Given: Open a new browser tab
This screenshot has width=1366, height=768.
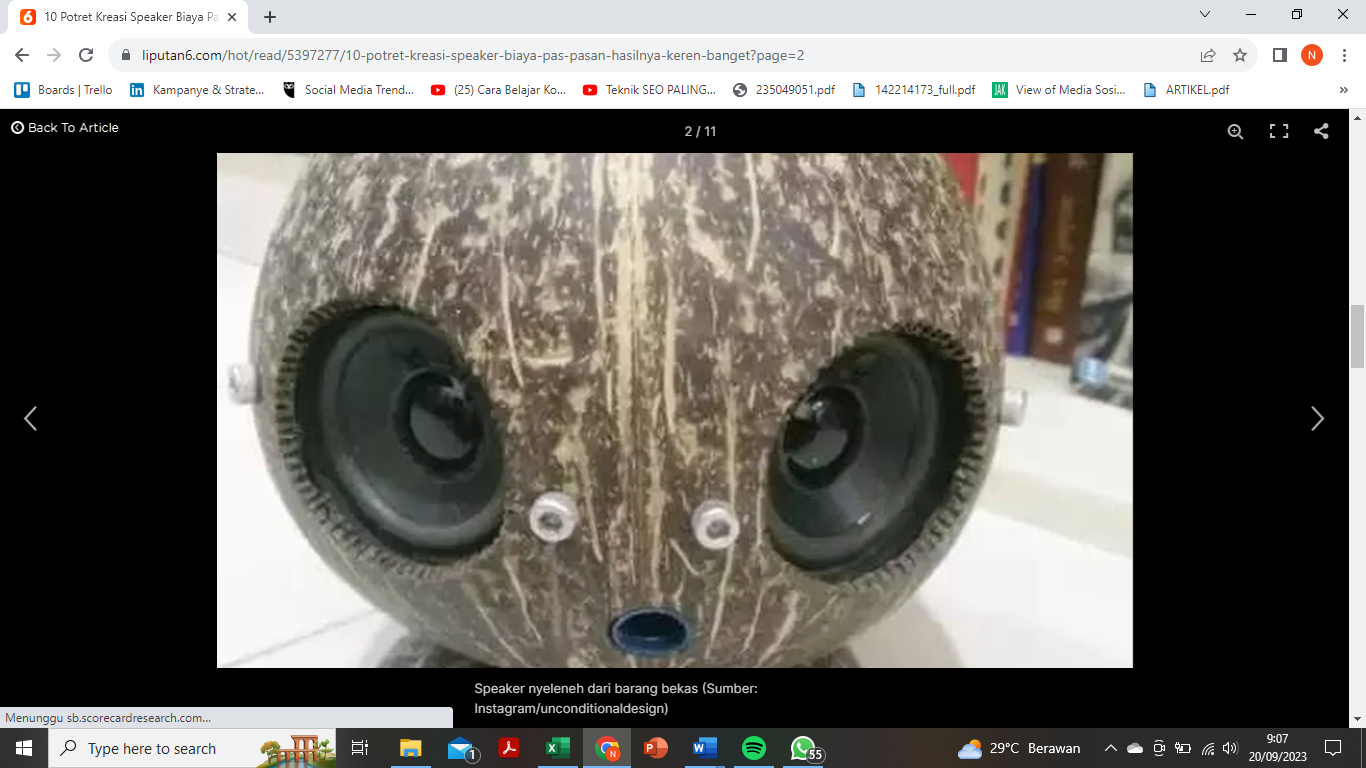Looking at the screenshot, I should pos(270,17).
